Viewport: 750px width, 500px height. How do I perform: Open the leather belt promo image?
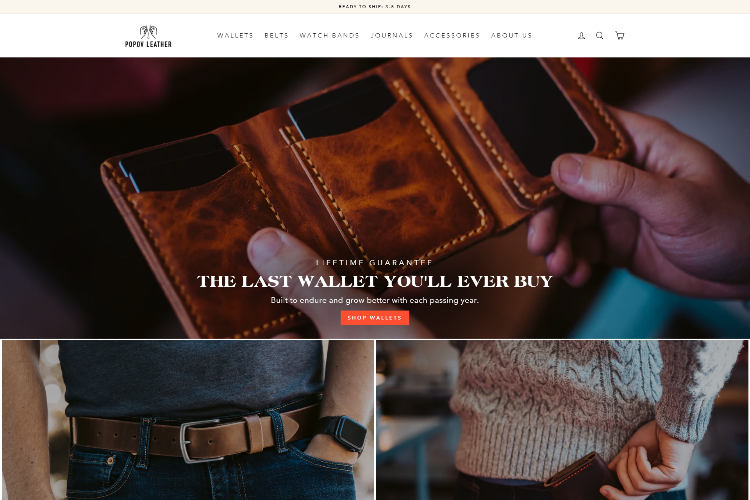click(x=188, y=420)
